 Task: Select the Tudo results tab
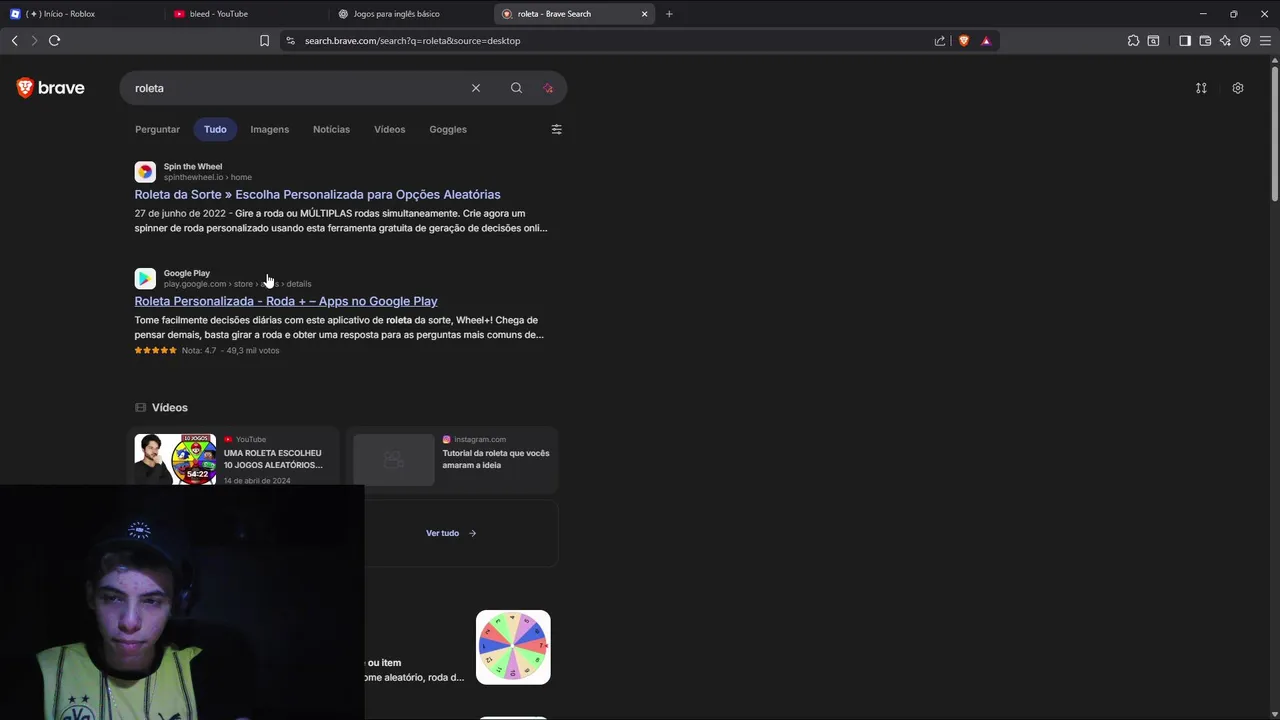pyautogui.click(x=215, y=129)
